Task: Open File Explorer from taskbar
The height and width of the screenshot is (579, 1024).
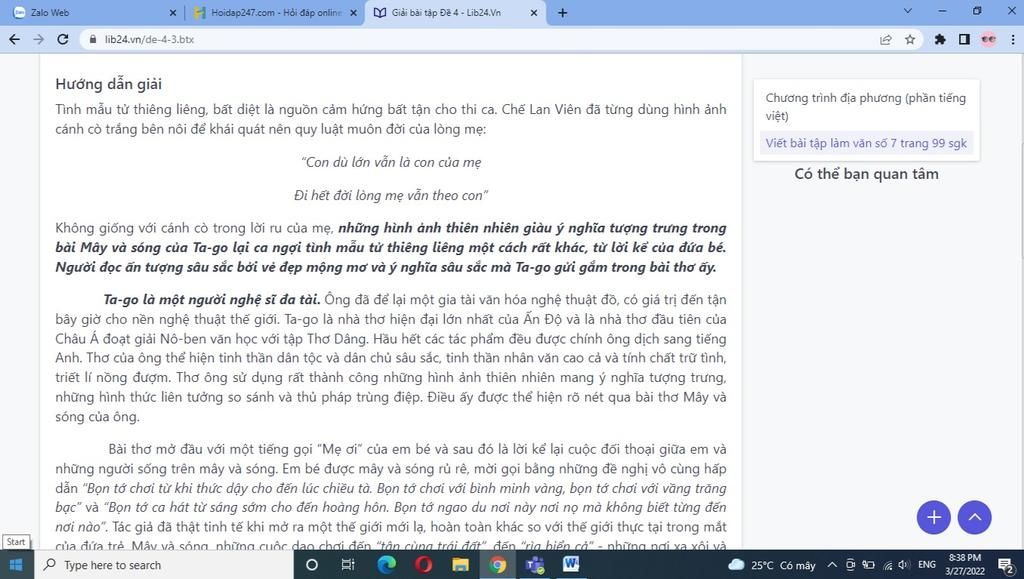Action: (460, 565)
